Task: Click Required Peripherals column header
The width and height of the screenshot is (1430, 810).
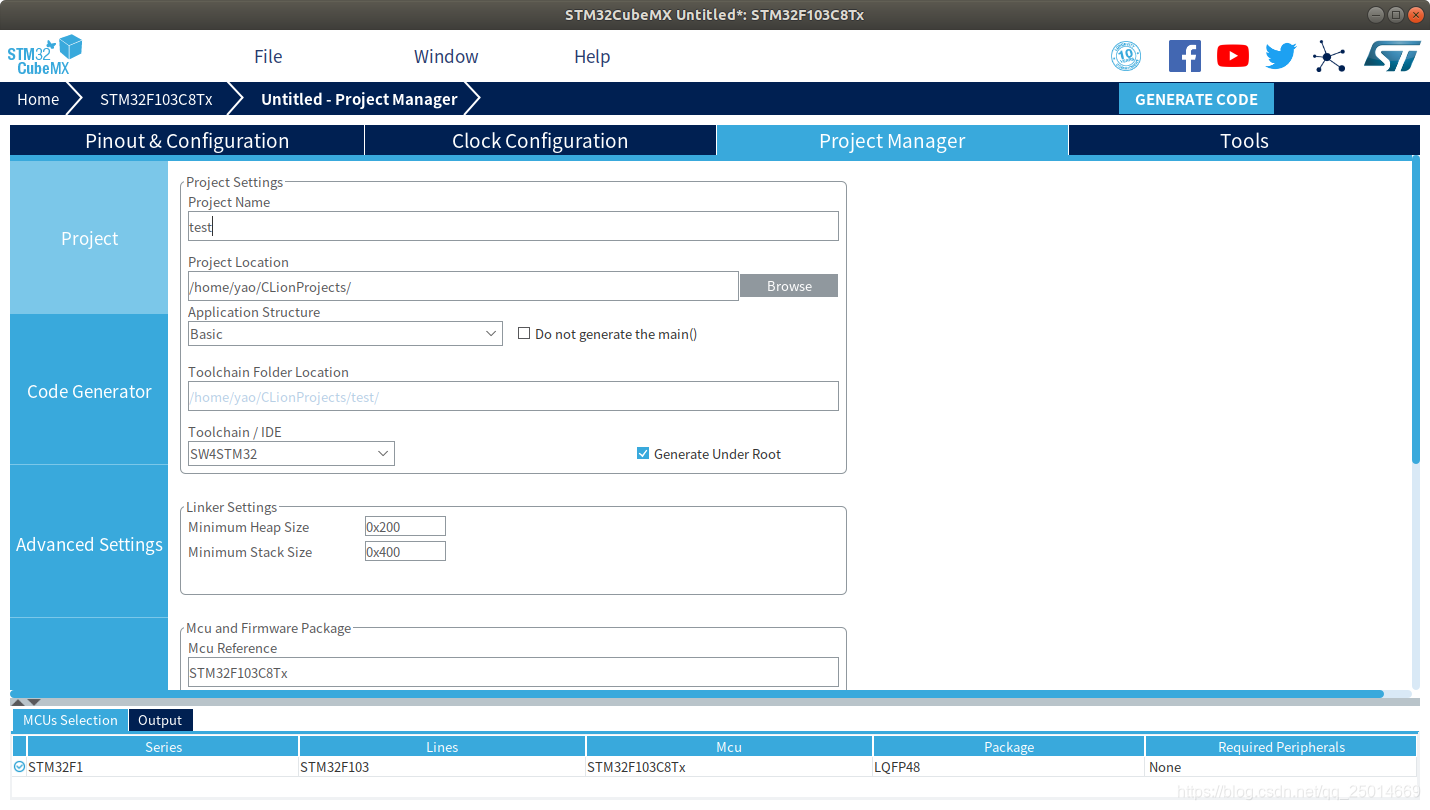Action: [1281, 746]
